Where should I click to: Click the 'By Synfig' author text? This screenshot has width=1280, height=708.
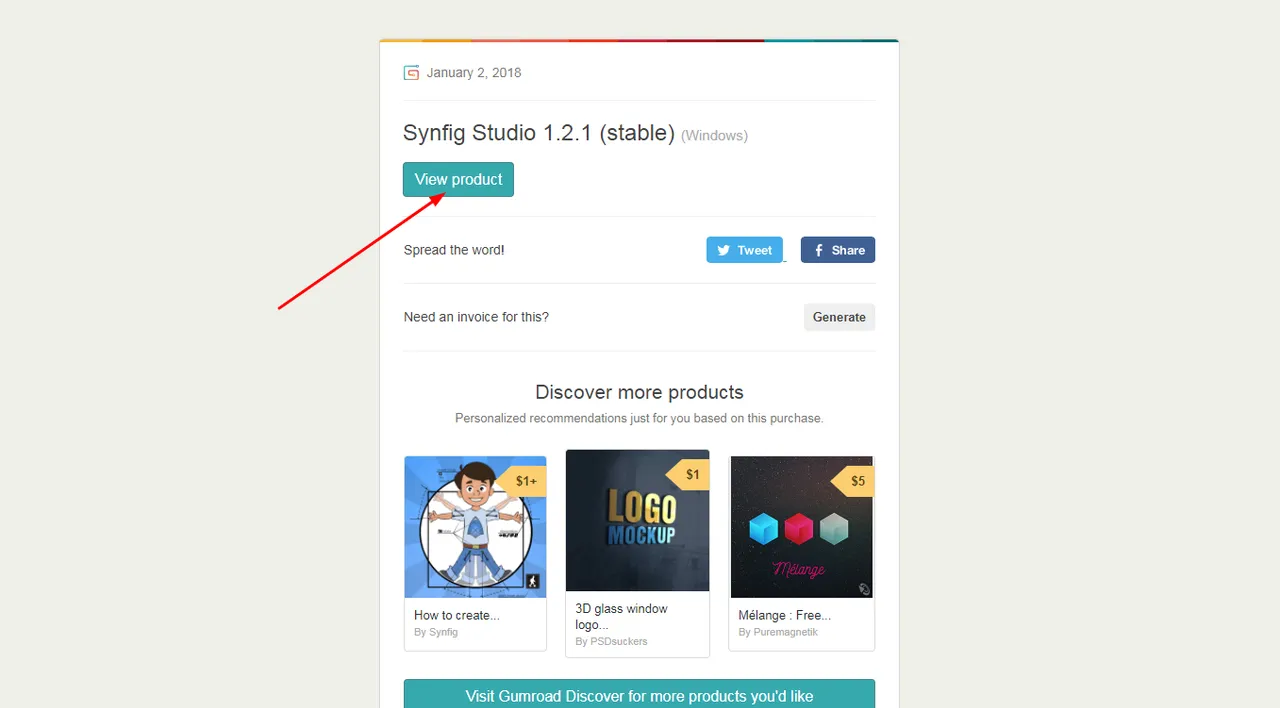click(x=436, y=632)
